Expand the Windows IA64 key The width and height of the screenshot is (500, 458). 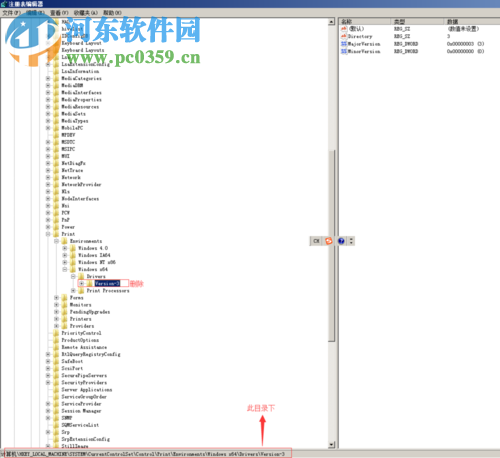coord(65,255)
